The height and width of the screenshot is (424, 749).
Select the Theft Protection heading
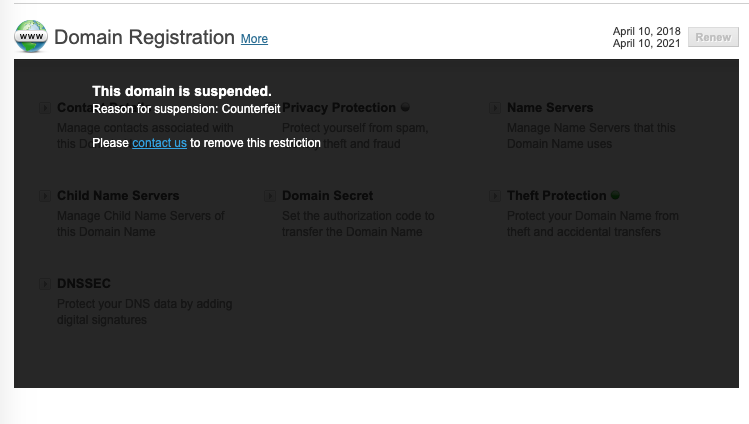pyautogui.click(x=556, y=195)
